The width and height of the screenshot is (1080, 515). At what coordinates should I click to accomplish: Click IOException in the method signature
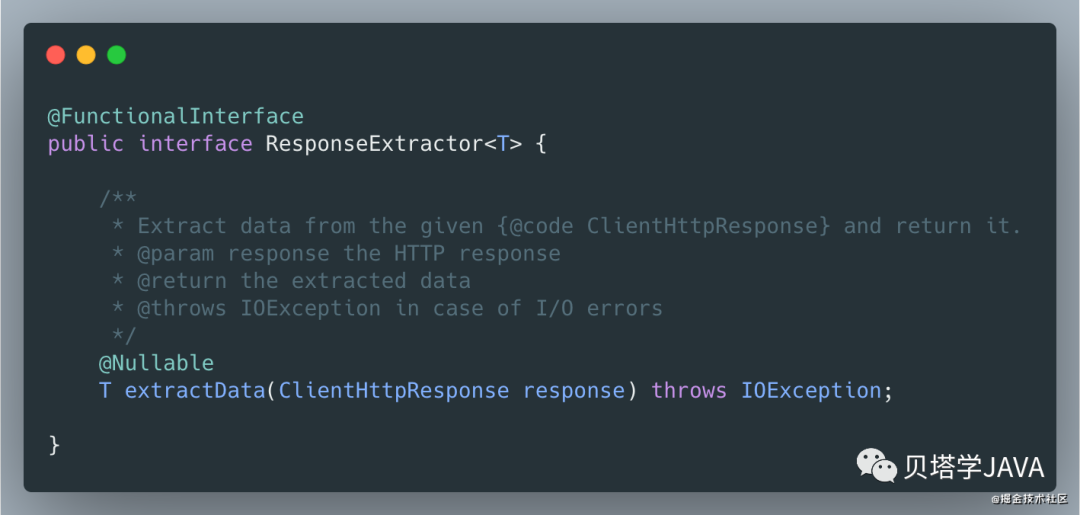pos(811,390)
